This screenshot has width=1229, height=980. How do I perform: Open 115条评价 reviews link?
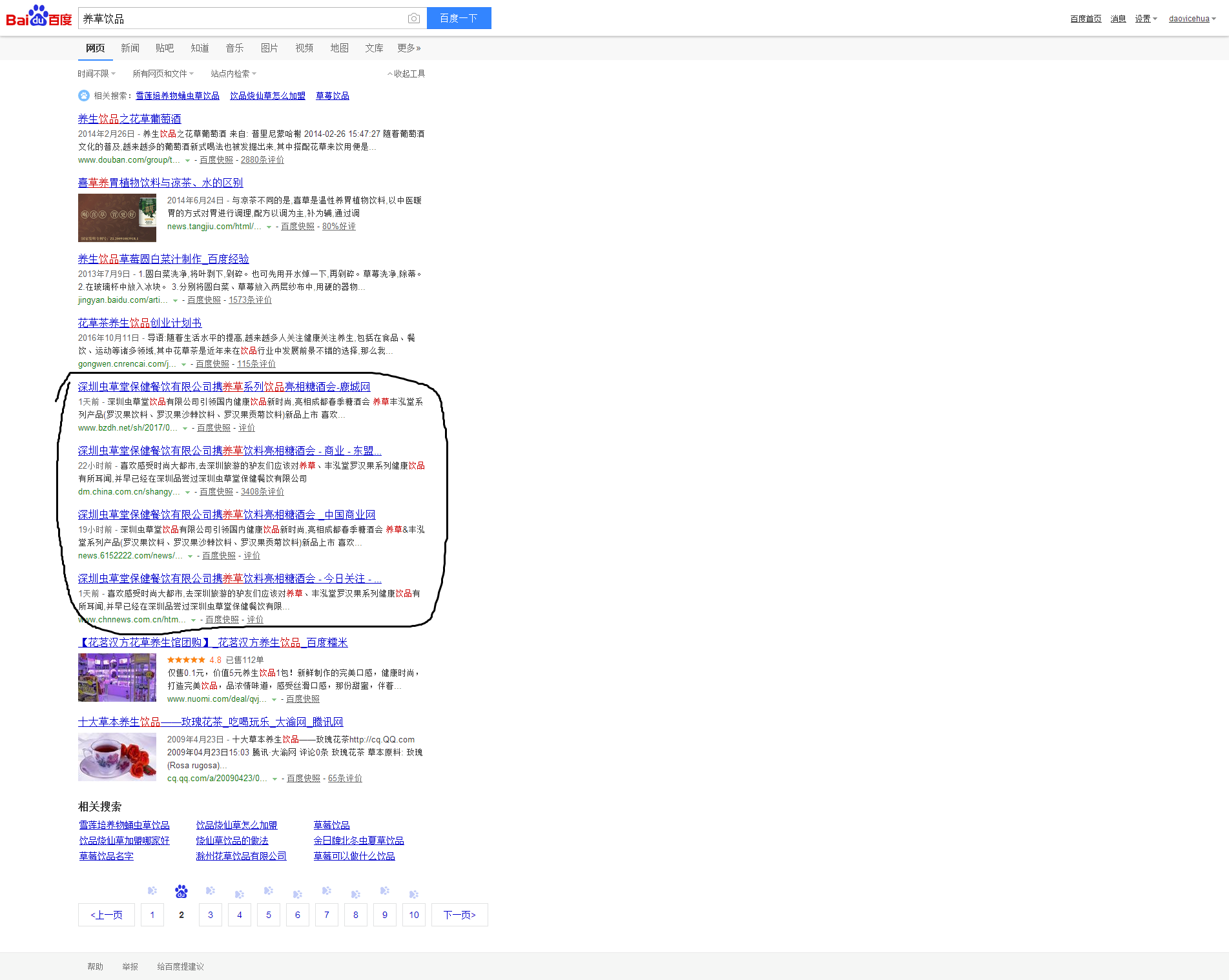coord(256,364)
